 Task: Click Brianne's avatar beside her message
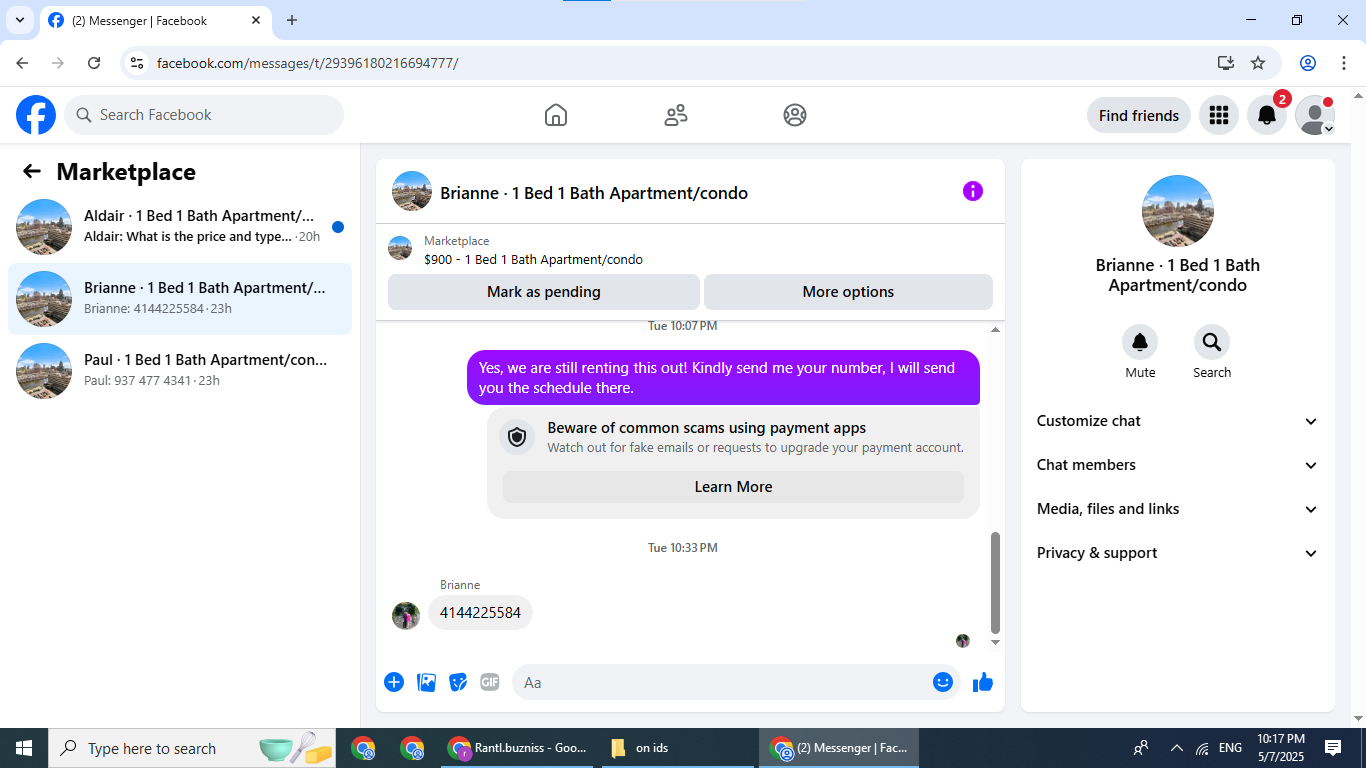click(x=406, y=616)
